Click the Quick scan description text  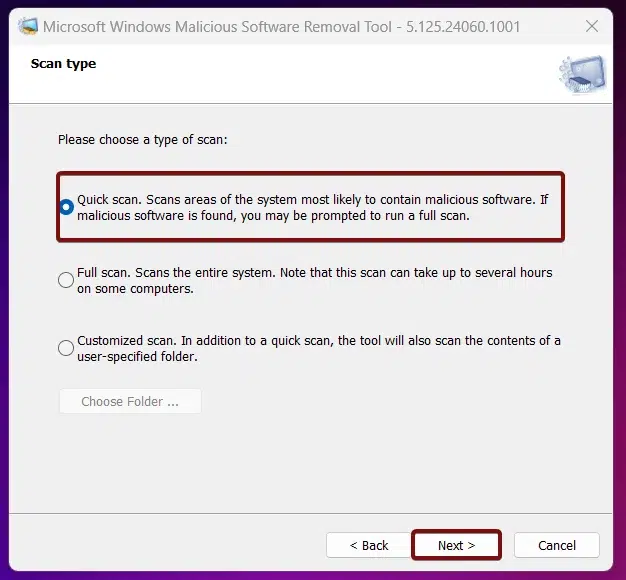pyautogui.click(x=313, y=207)
